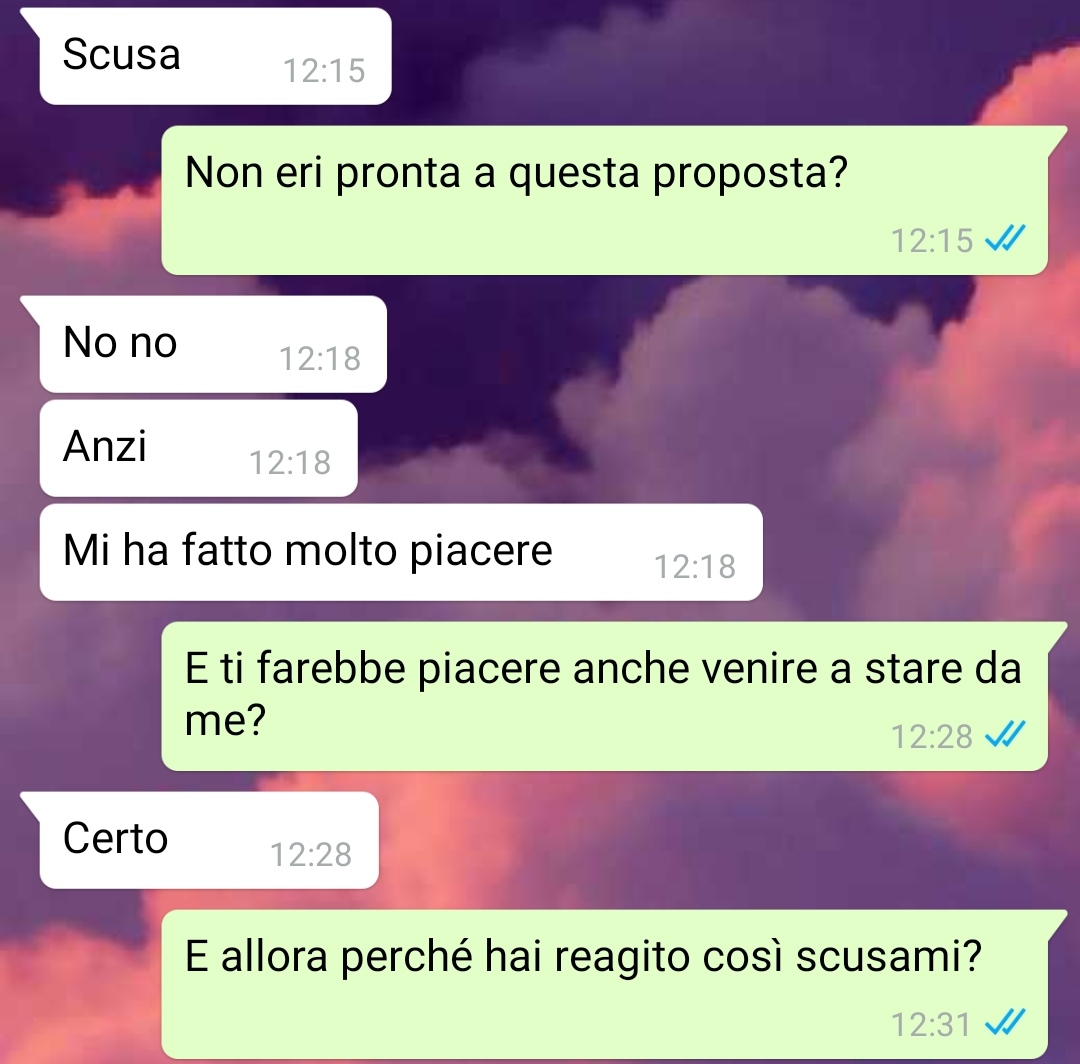Tap the 'Anzi' message bubble

pos(198,448)
